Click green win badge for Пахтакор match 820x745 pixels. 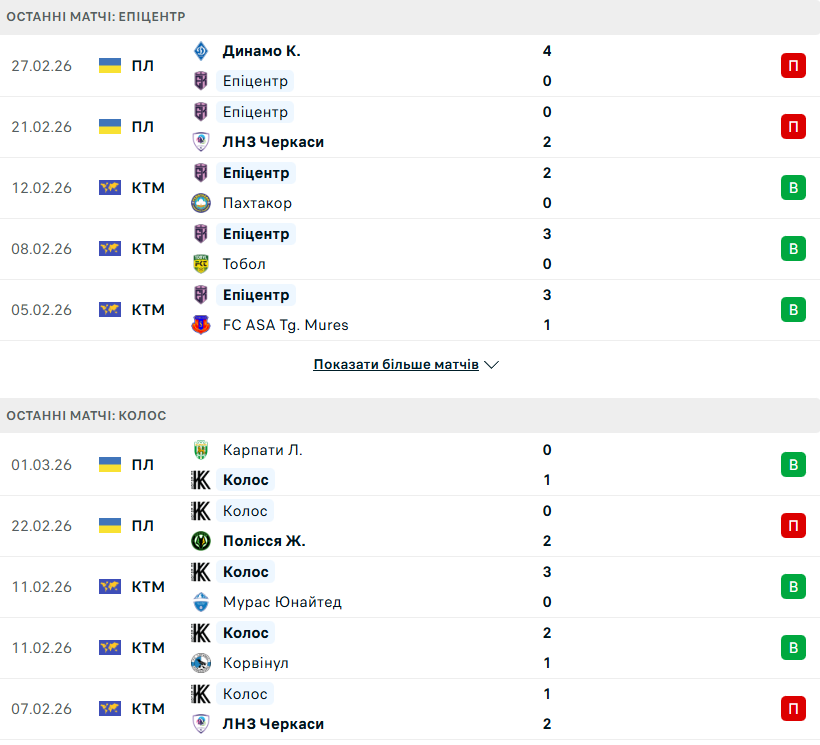(793, 188)
